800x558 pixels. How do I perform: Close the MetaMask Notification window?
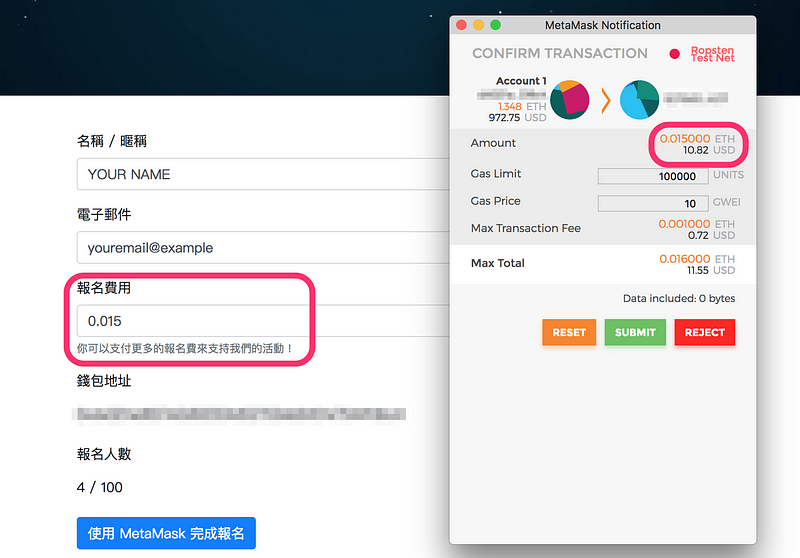(461, 25)
